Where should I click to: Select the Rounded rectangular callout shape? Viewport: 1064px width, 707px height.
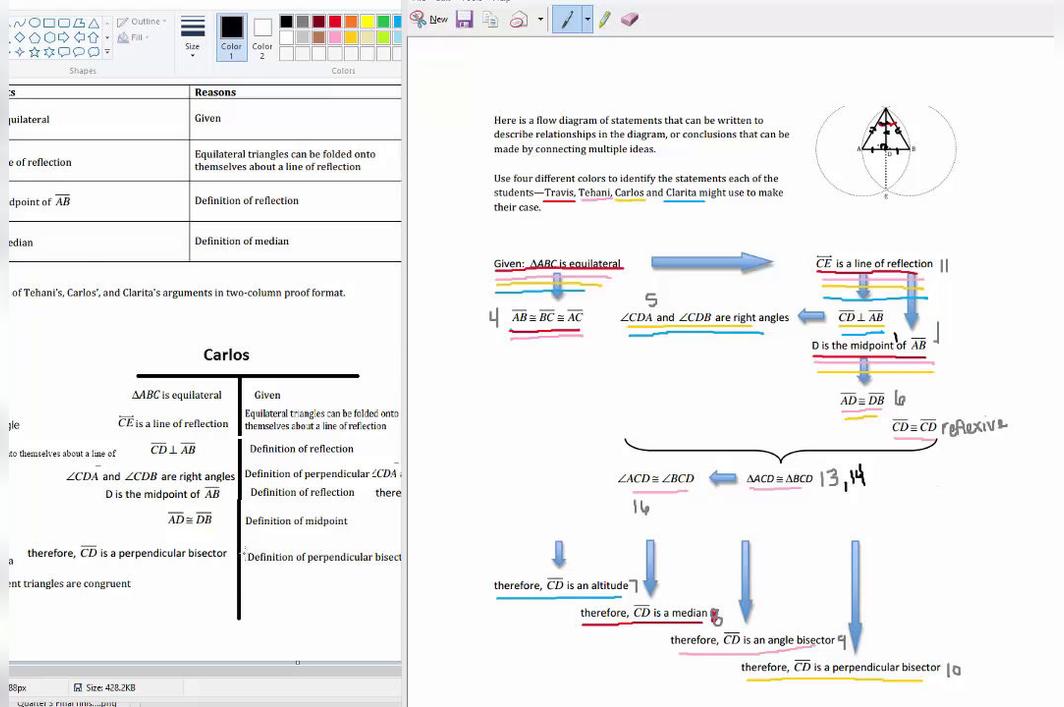pos(64,52)
